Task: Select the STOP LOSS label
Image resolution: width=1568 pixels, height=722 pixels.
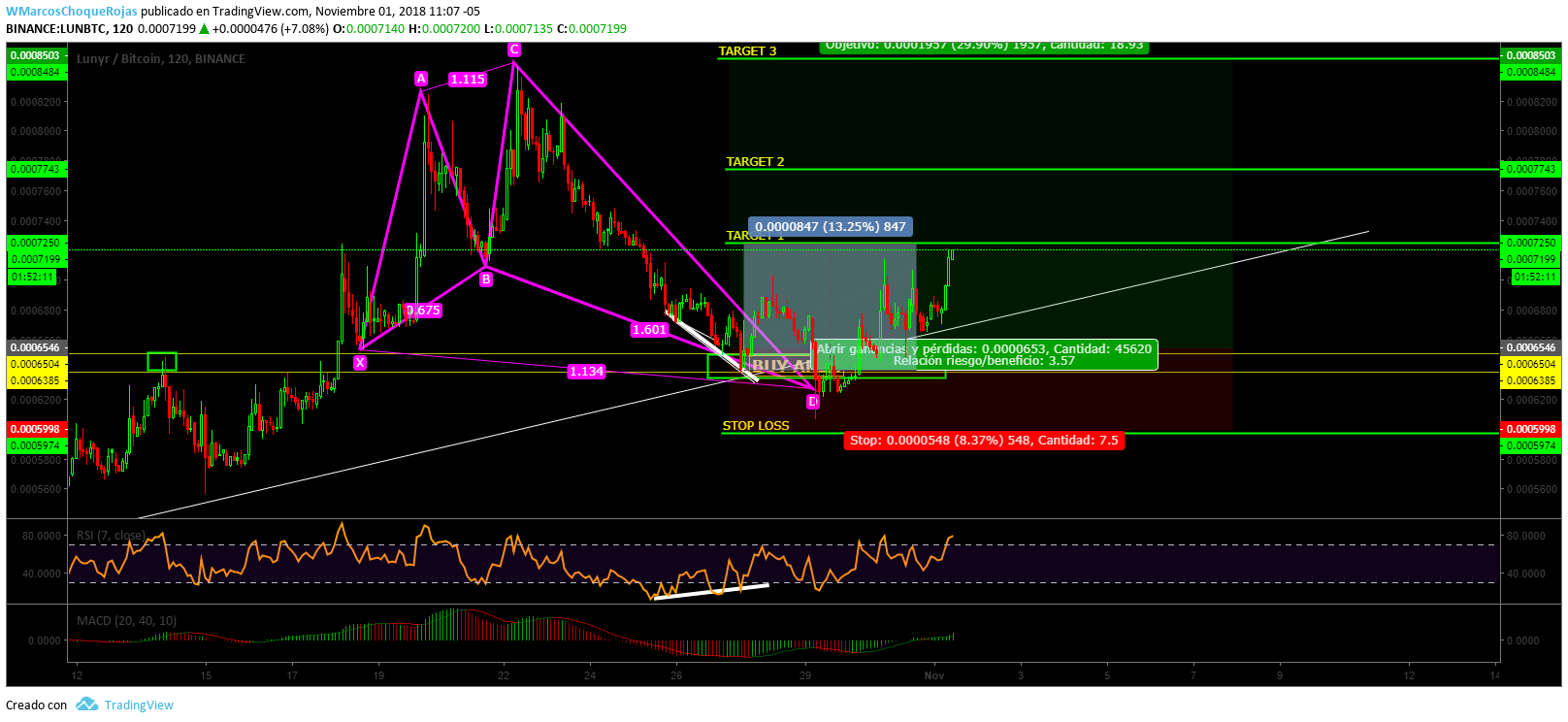Action: click(756, 426)
